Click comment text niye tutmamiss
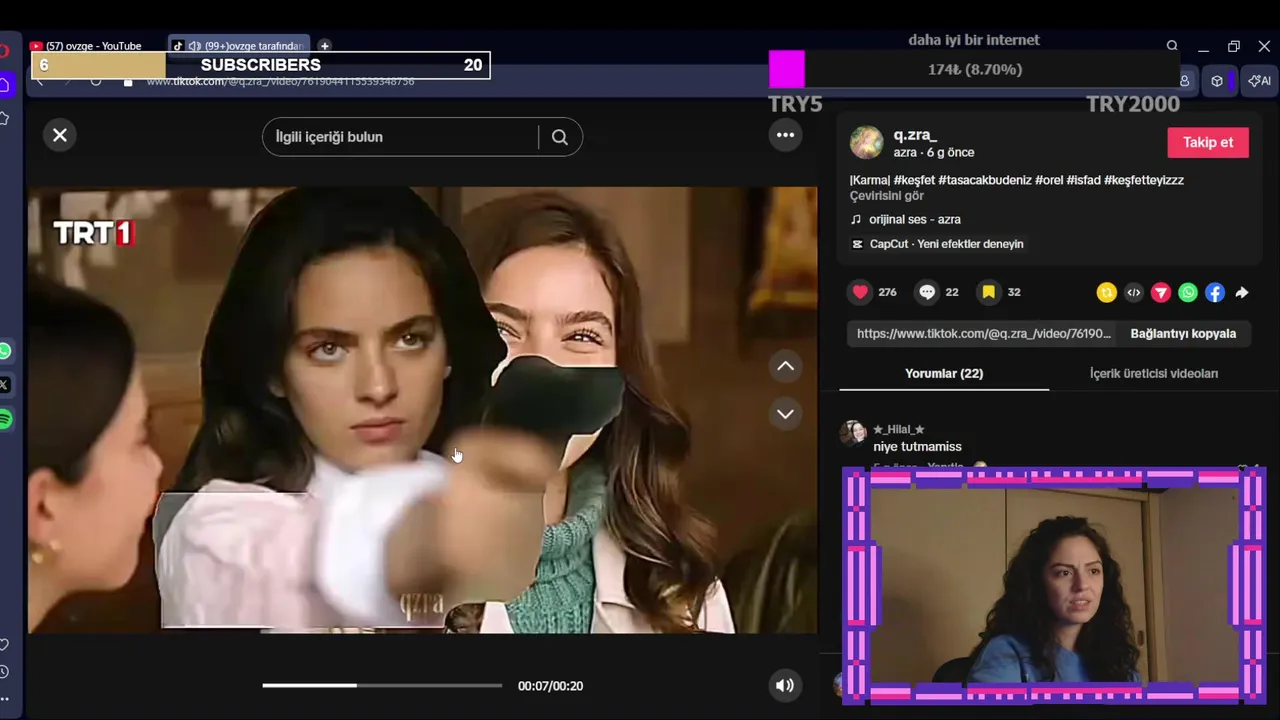Screen dimensions: 1280x720 click(917, 447)
